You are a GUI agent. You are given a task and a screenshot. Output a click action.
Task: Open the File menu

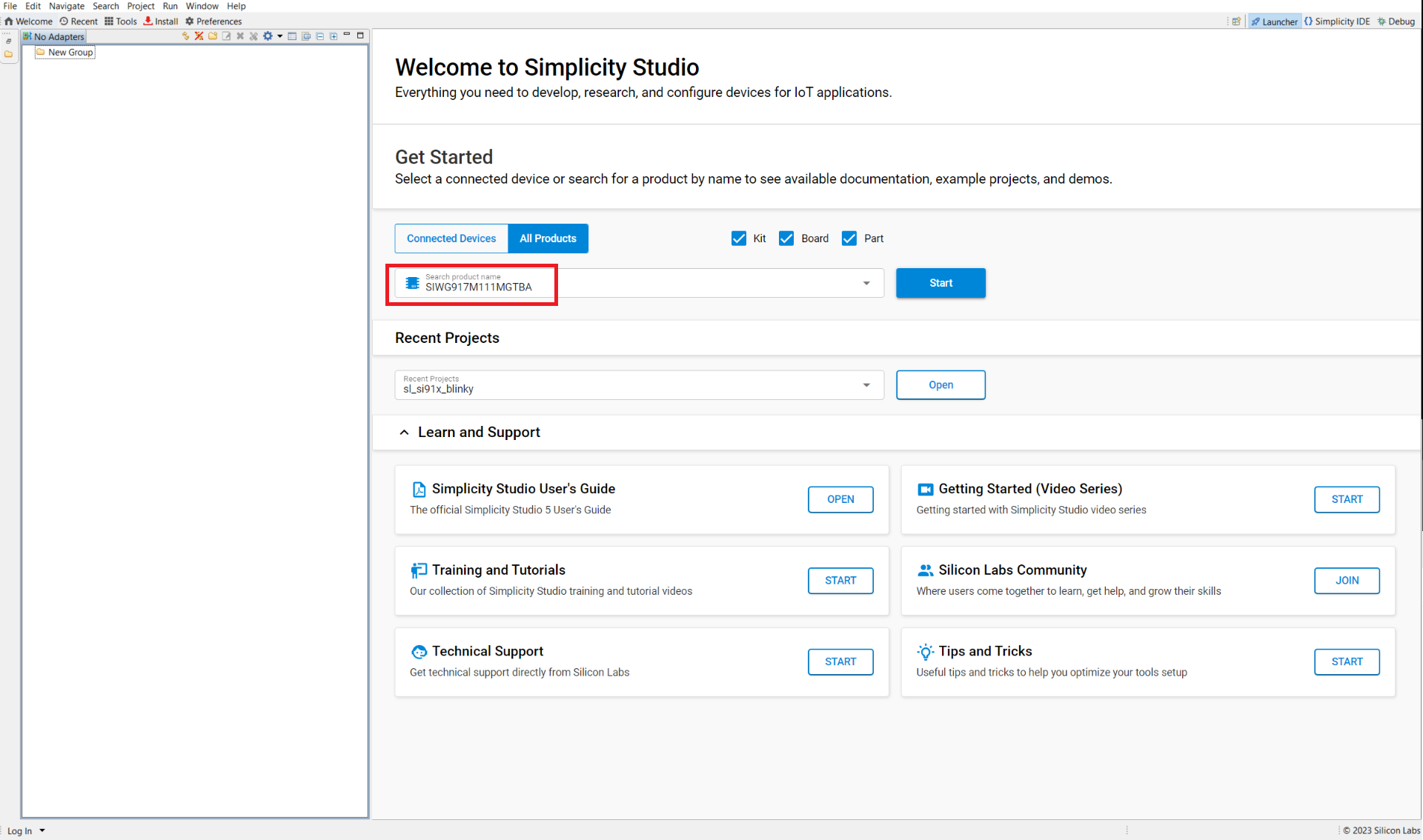[10, 6]
